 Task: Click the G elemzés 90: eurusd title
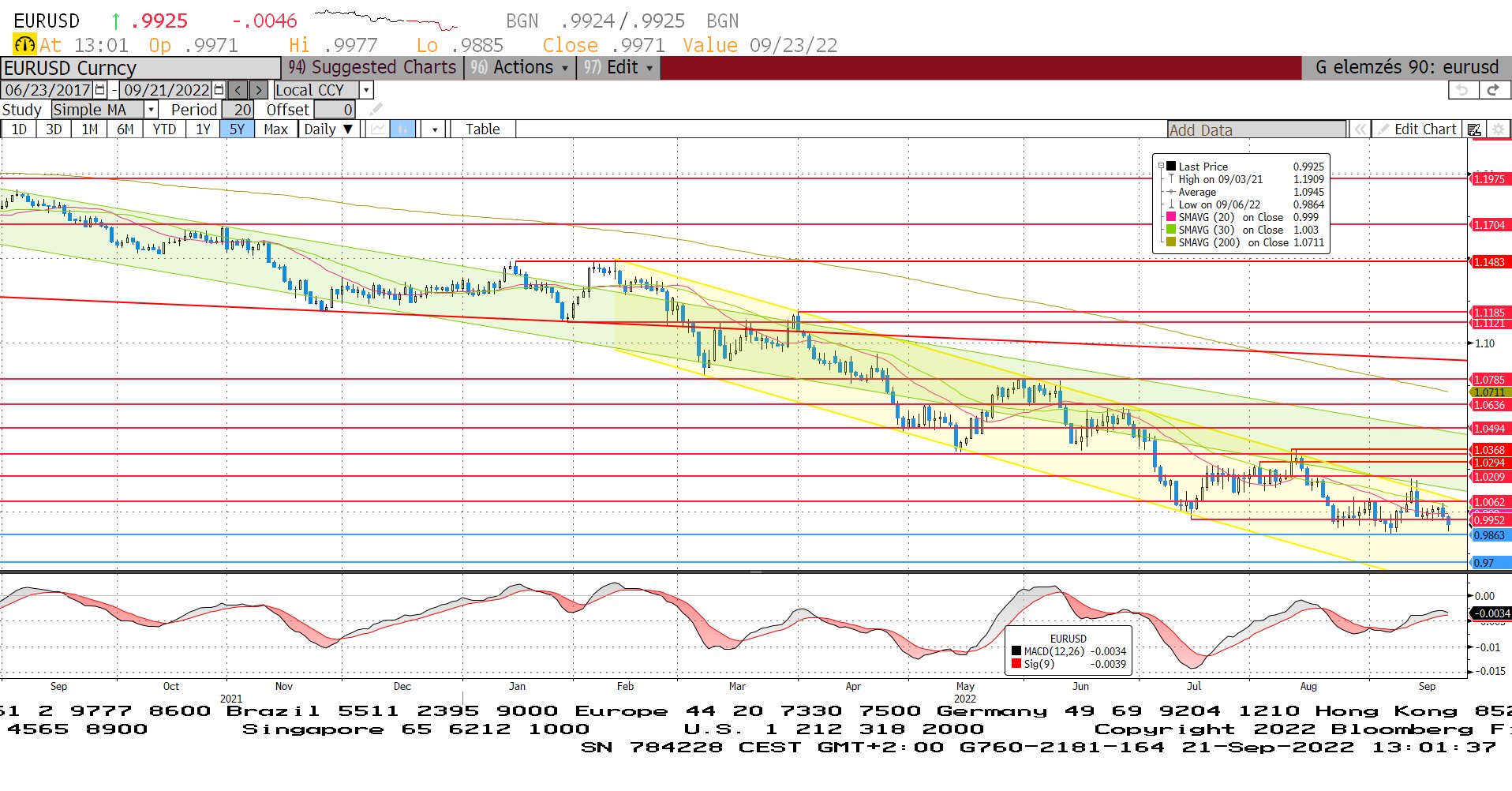coord(1407,68)
